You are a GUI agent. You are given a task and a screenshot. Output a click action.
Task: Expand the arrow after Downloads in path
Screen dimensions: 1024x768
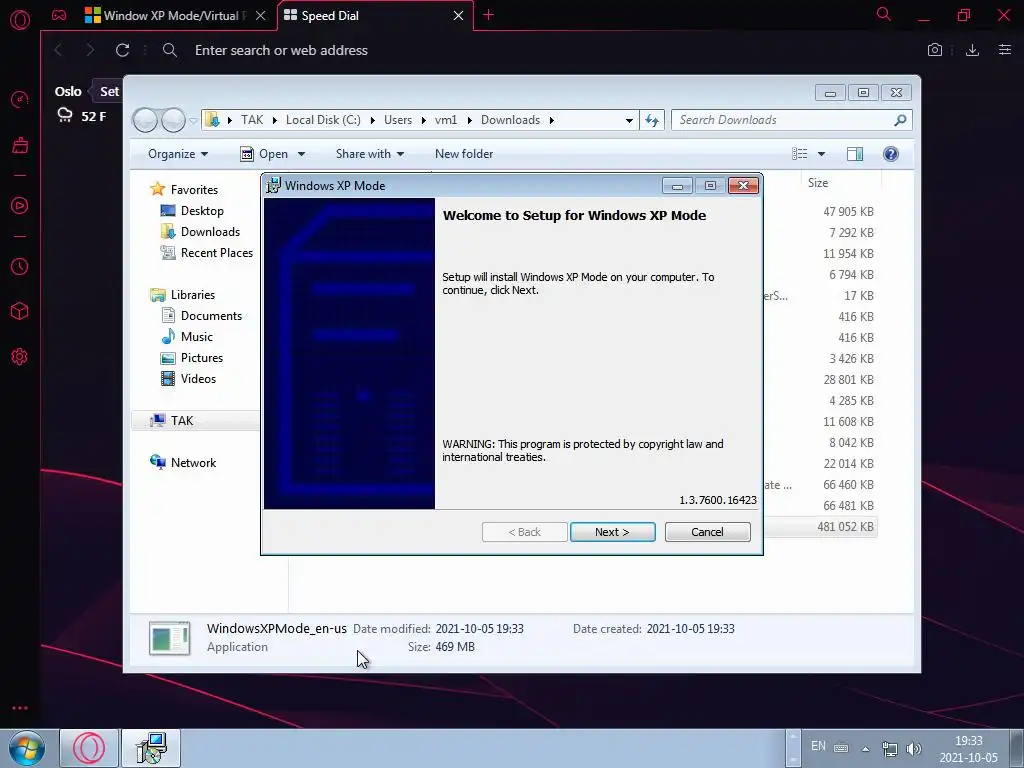click(x=552, y=120)
